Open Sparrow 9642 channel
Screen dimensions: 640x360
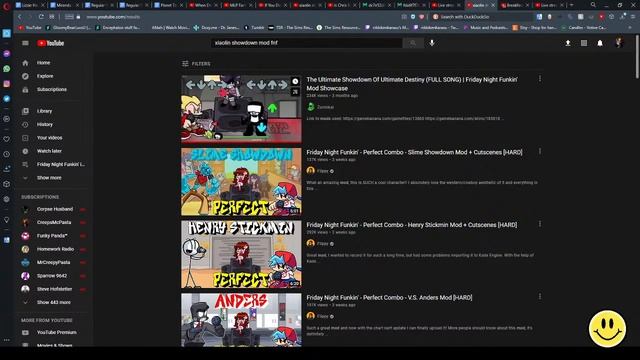click(51, 276)
